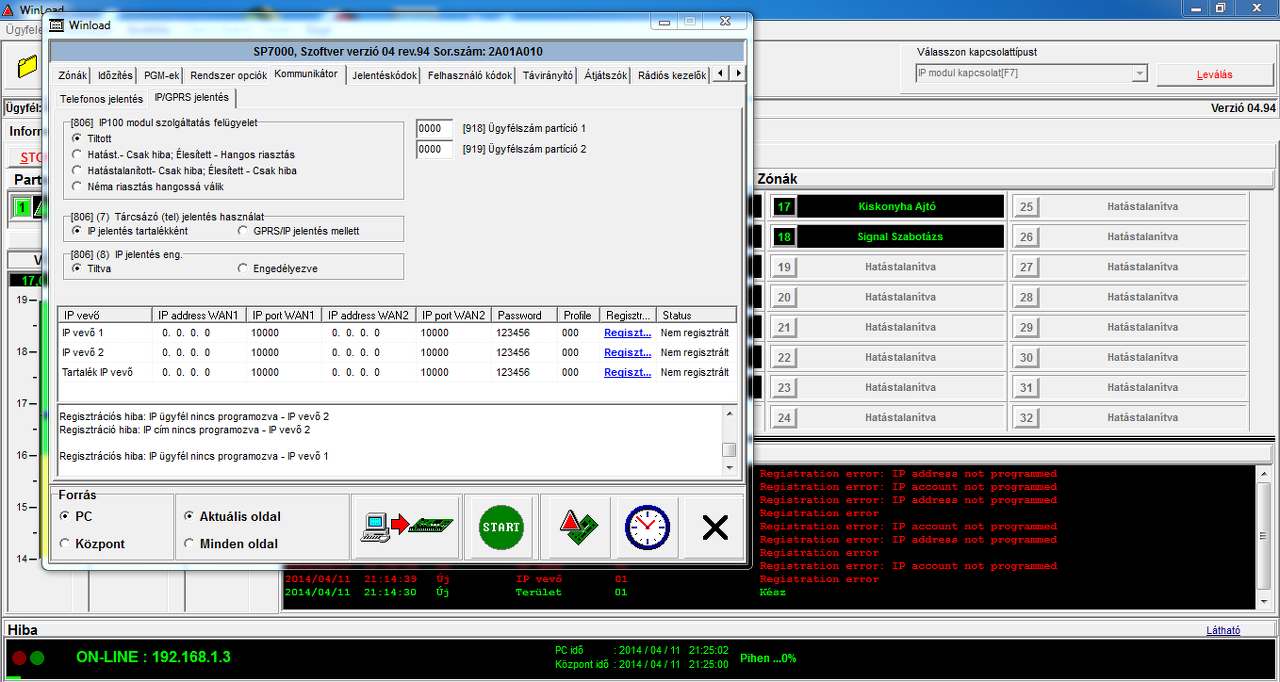Click Regiszt... link for IP vevő 1

tap(628, 333)
